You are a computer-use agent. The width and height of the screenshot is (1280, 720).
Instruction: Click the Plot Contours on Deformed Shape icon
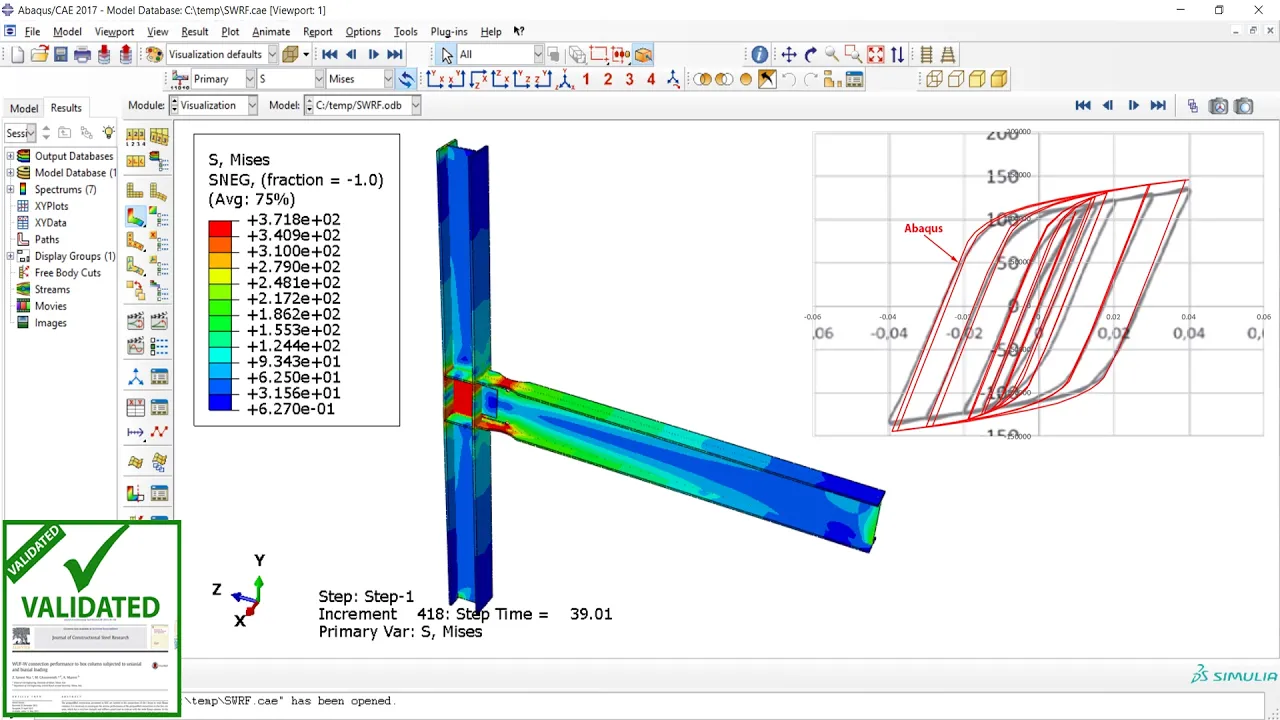(x=135, y=215)
